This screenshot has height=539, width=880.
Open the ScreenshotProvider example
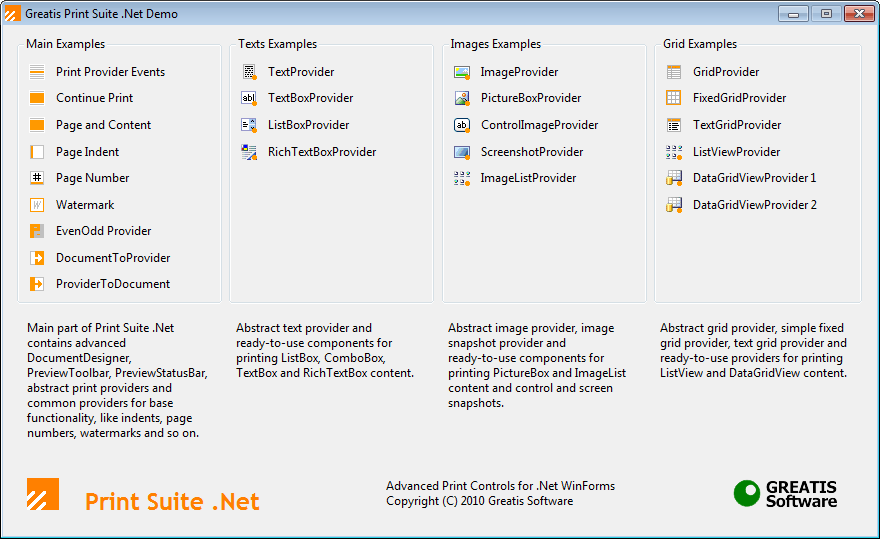tap(531, 152)
